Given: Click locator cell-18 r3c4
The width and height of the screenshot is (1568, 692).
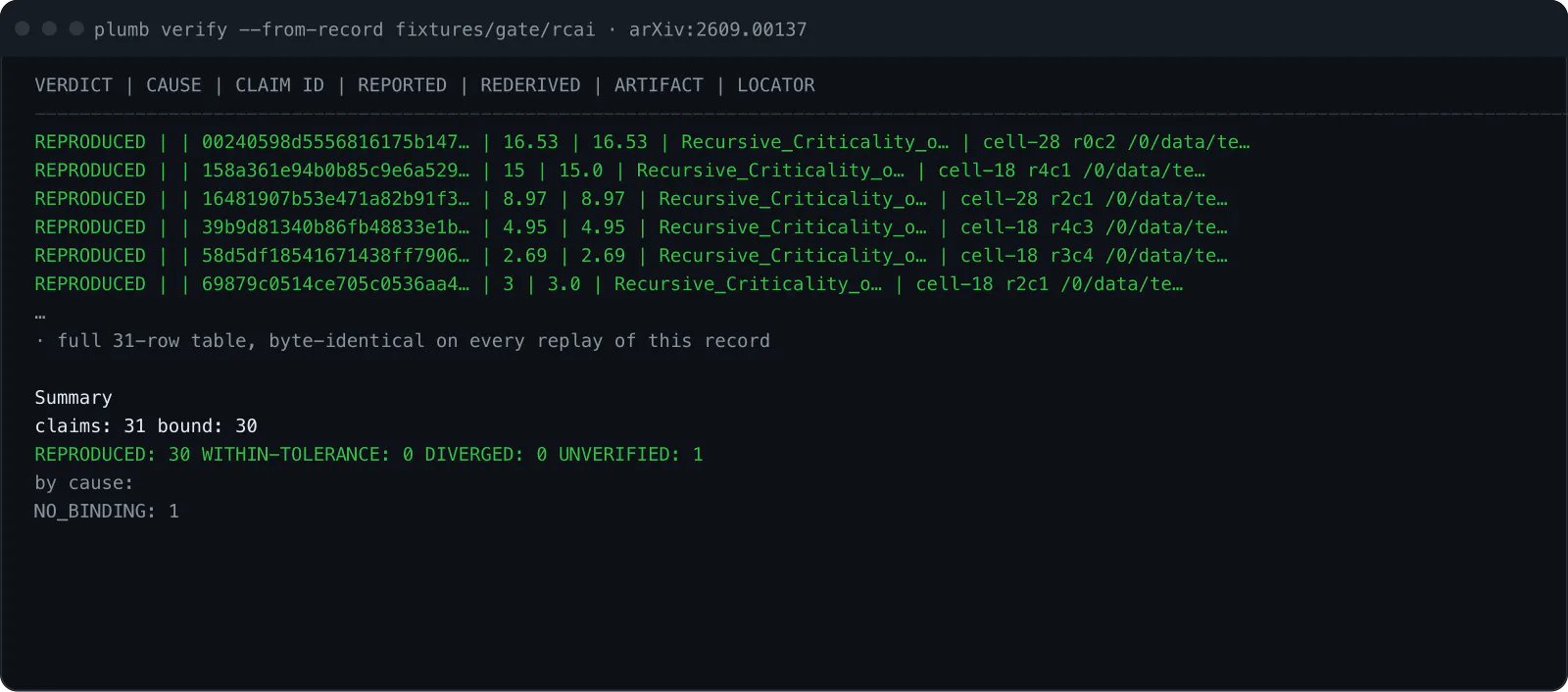Looking at the screenshot, I should click(1027, 256).
